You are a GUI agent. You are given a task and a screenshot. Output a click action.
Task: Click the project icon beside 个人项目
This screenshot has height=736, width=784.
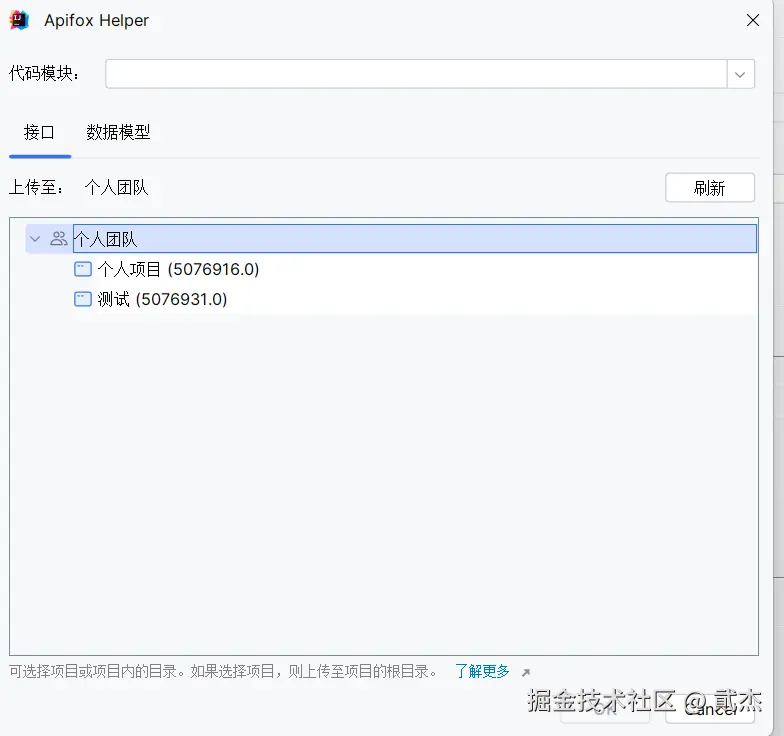[83, 270]
